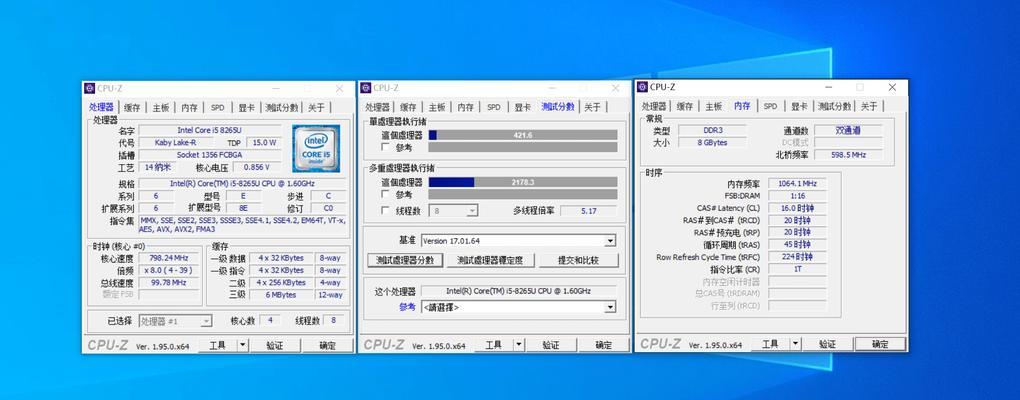Click the bus speed value 99.78 MHz

pos(168,283)
